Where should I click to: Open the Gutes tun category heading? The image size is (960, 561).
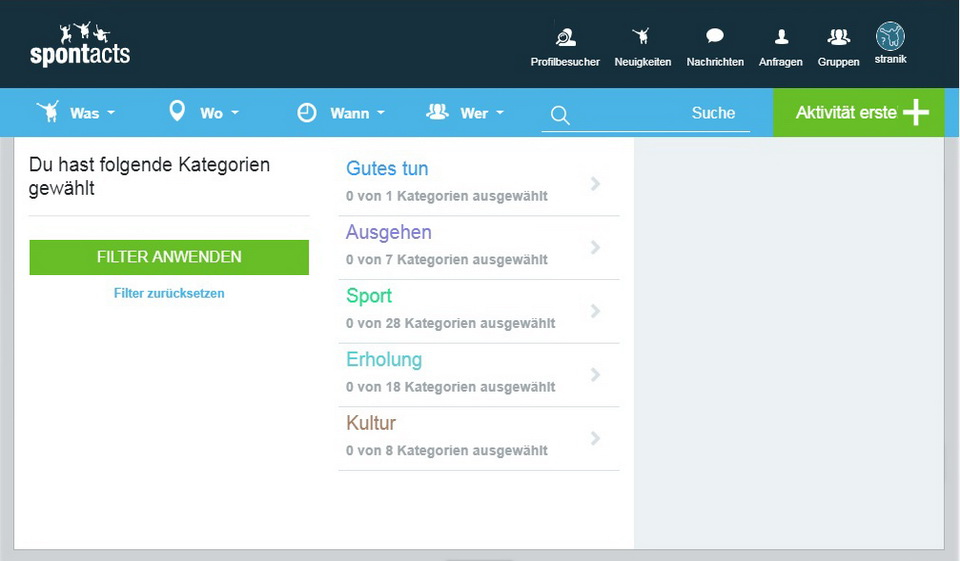(x=387, y=168)
